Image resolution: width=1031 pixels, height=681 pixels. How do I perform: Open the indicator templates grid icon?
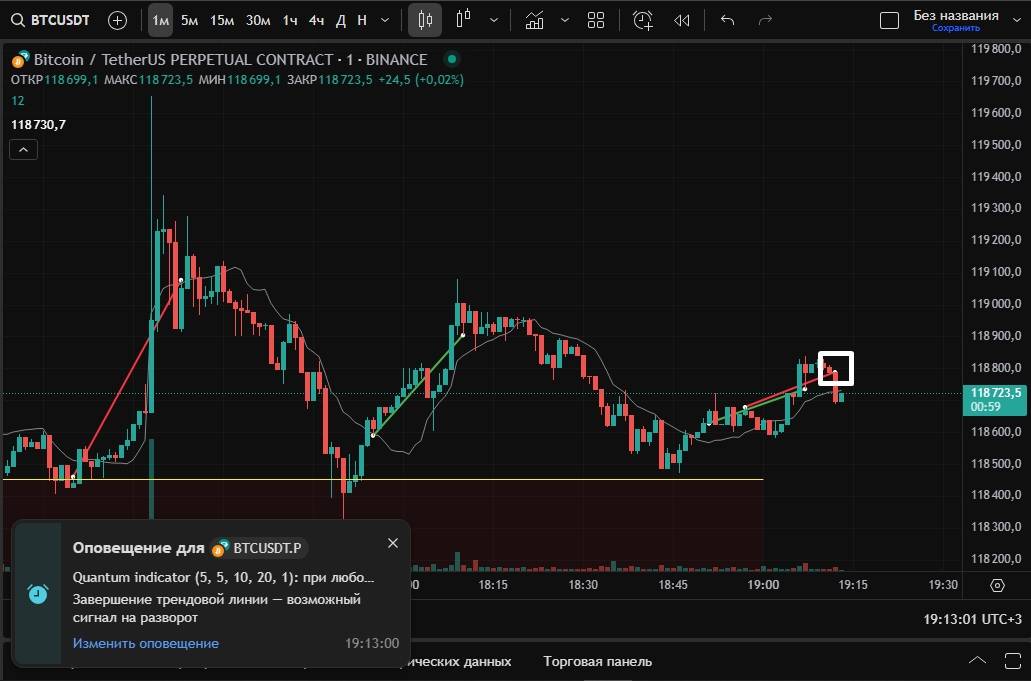pyautogui.click(x=596, y=20)
